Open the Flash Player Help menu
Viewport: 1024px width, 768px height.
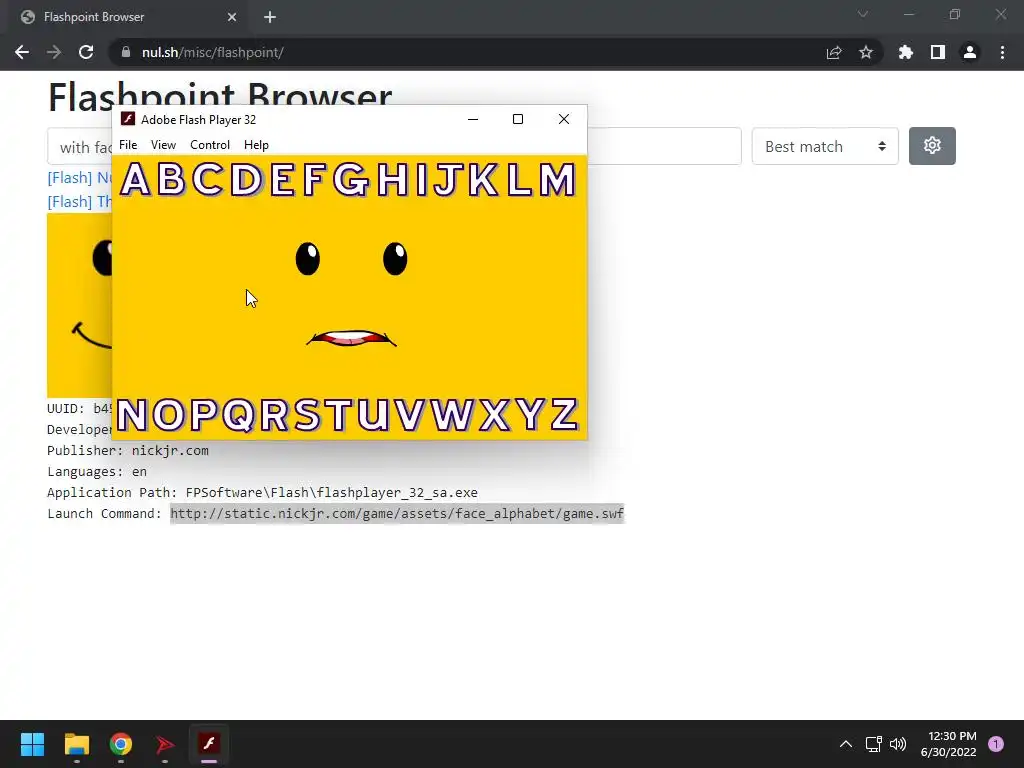(256, 145)
